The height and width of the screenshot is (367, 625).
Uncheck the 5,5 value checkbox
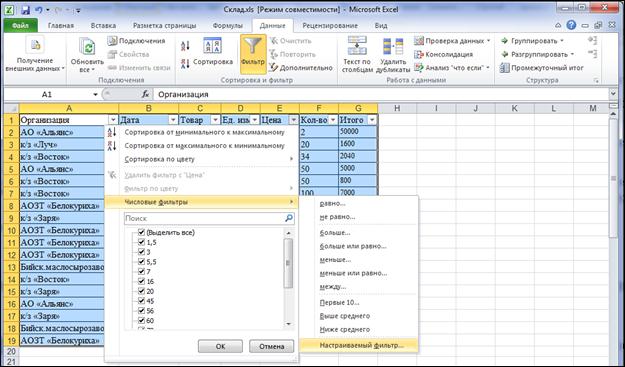pyautogui.click(x=141, y=261)
